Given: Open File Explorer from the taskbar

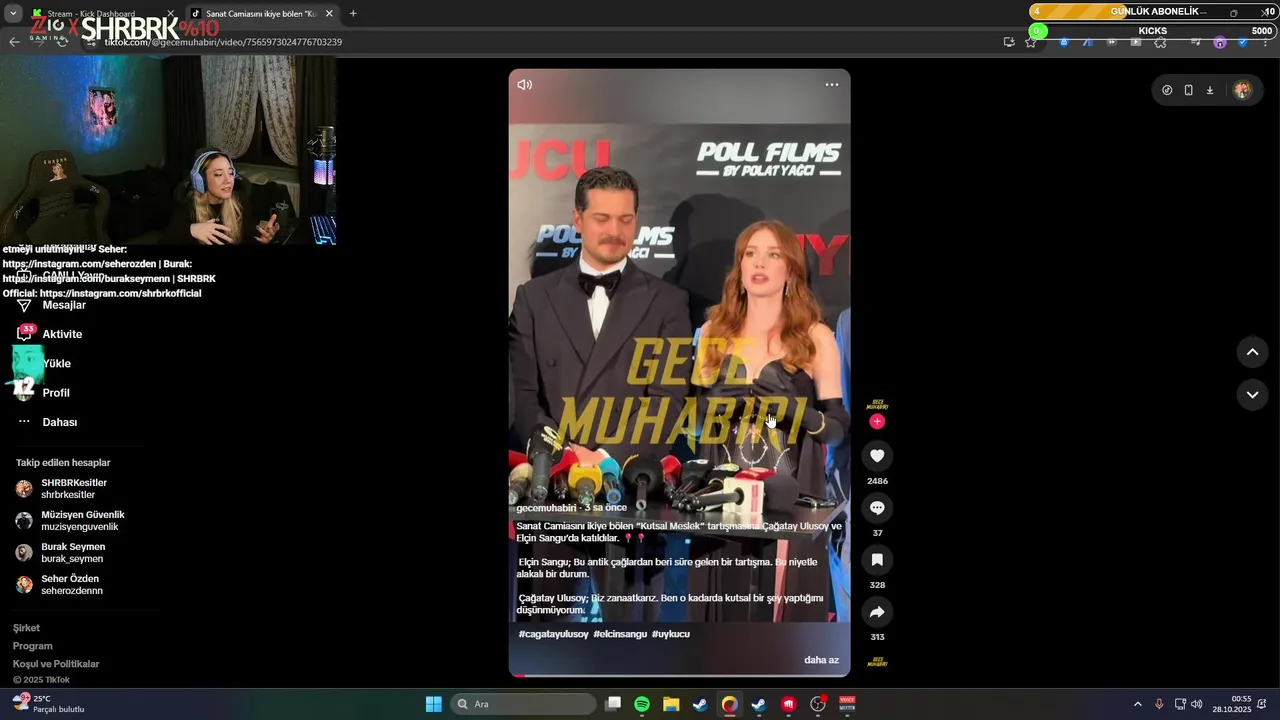Looking at the screenshot, I should coord(671,704).
